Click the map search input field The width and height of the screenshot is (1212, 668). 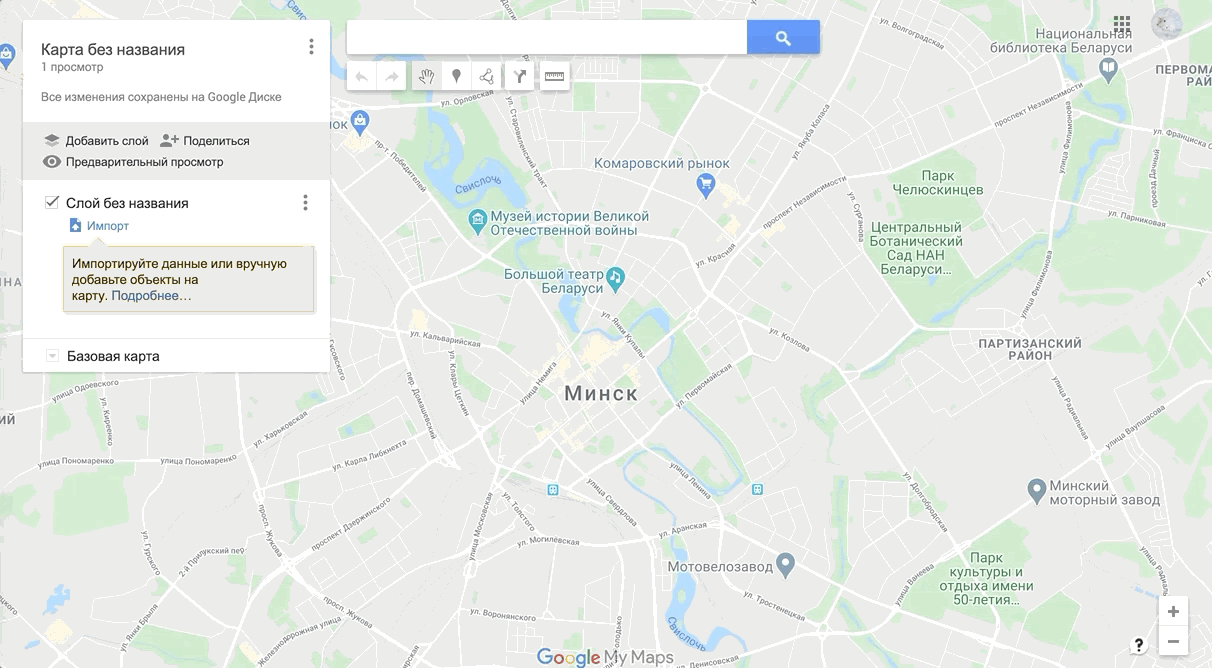point(547,38)
